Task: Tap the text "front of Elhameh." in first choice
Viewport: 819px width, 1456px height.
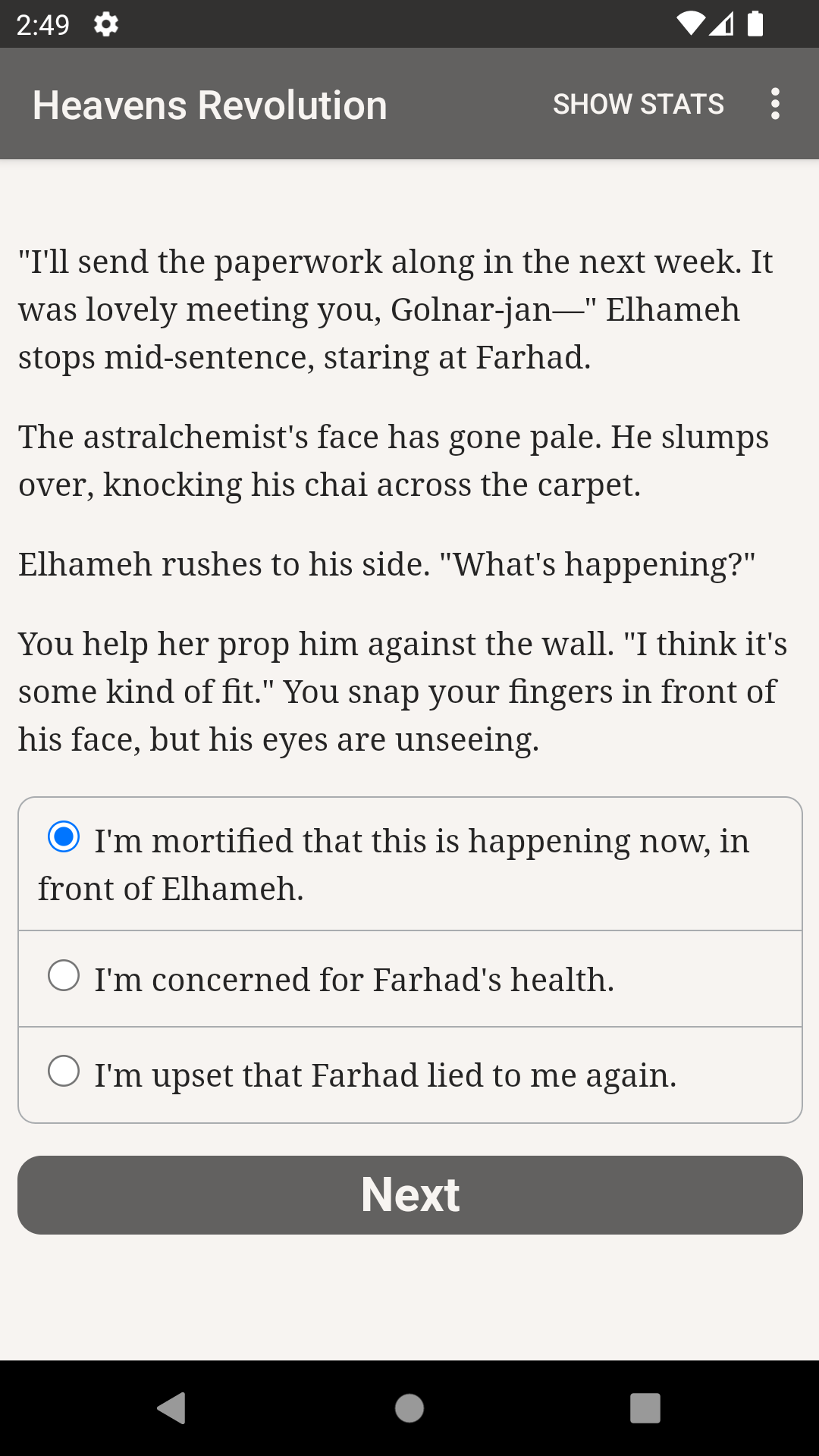Action: pos(171,889)
